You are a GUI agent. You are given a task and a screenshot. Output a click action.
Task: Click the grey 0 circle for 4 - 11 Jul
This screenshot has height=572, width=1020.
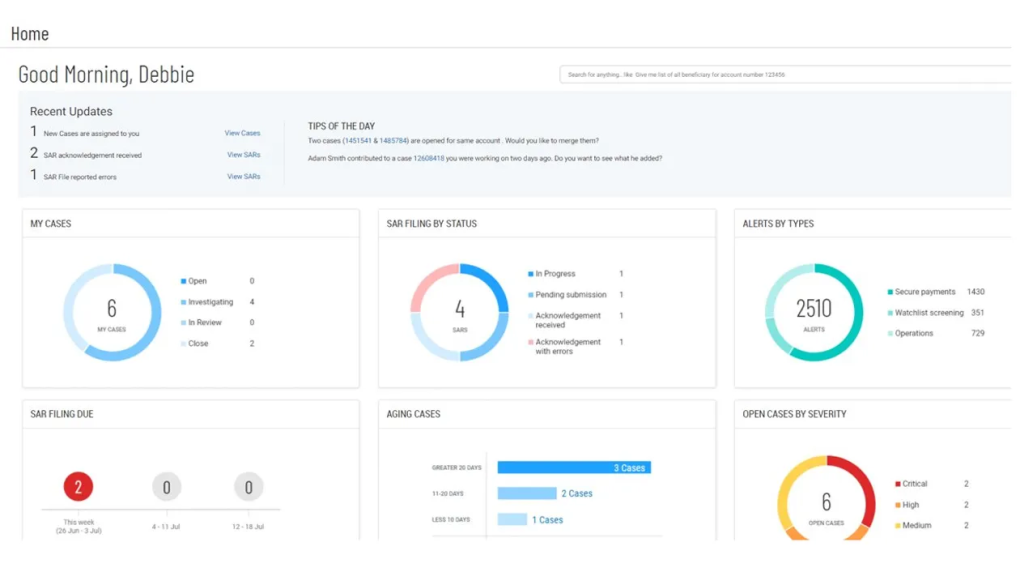tap(166, 487)
